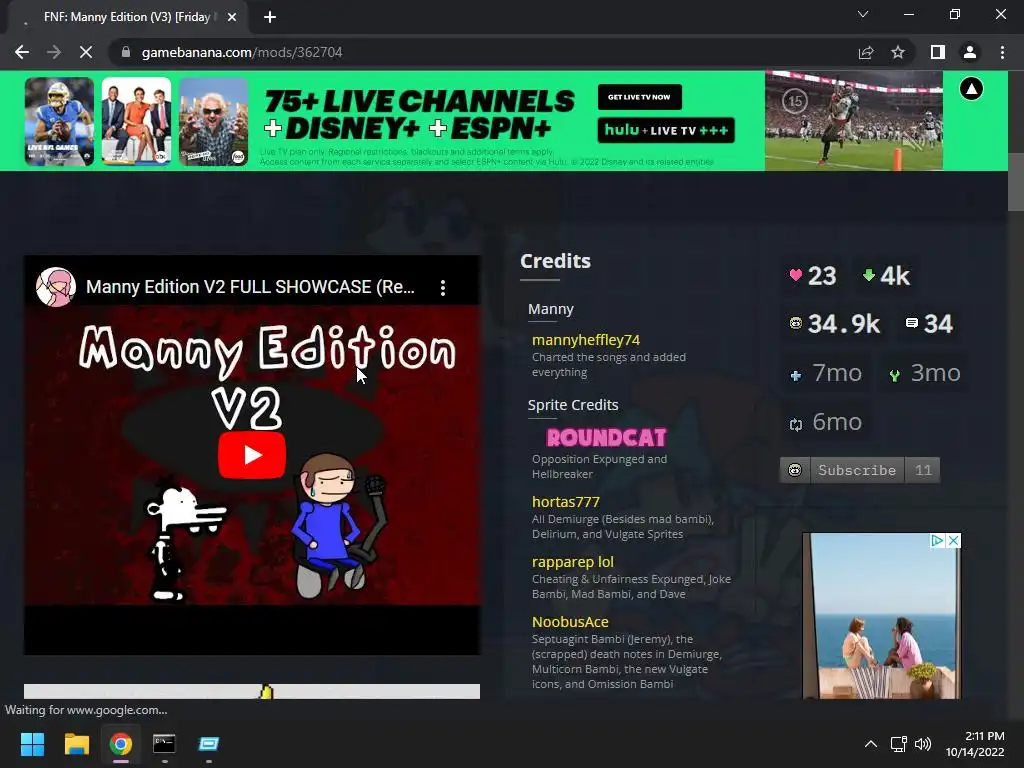
Task: Click the Chrome taskbar icon
Action: (121, 744)
